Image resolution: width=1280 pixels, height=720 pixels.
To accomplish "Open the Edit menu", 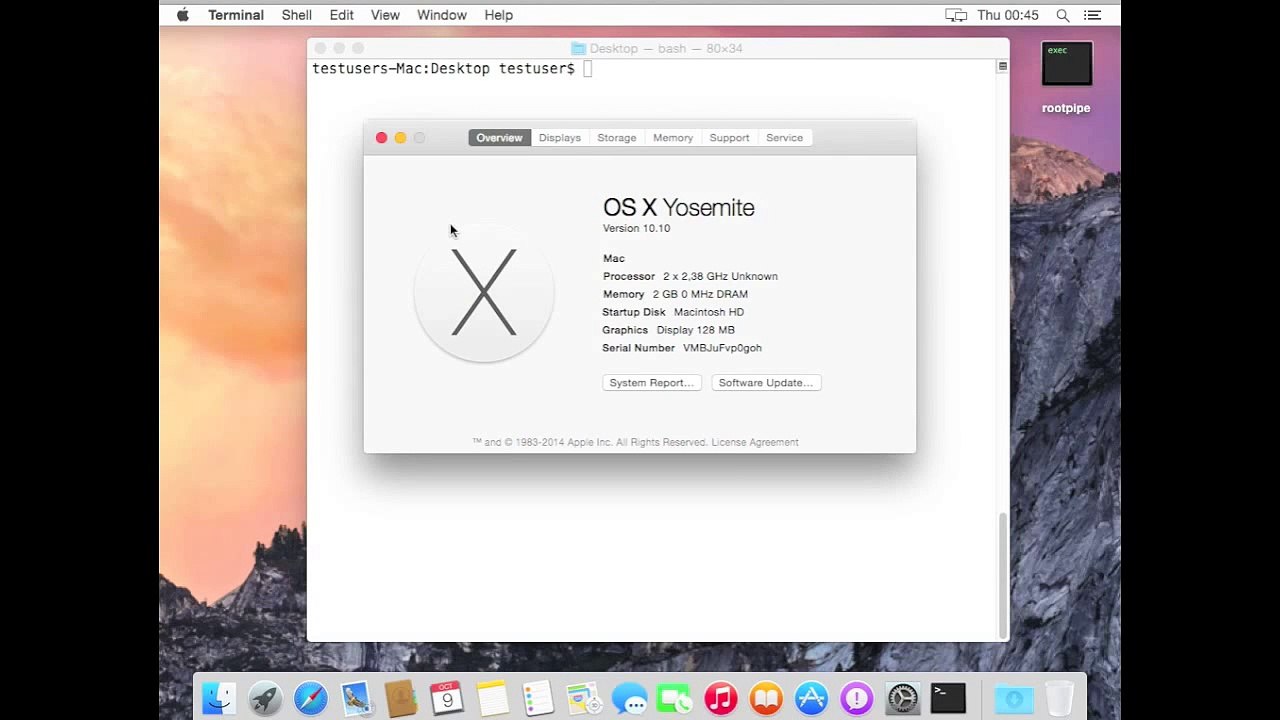I will pyautogui.click(x=342, y=15).
